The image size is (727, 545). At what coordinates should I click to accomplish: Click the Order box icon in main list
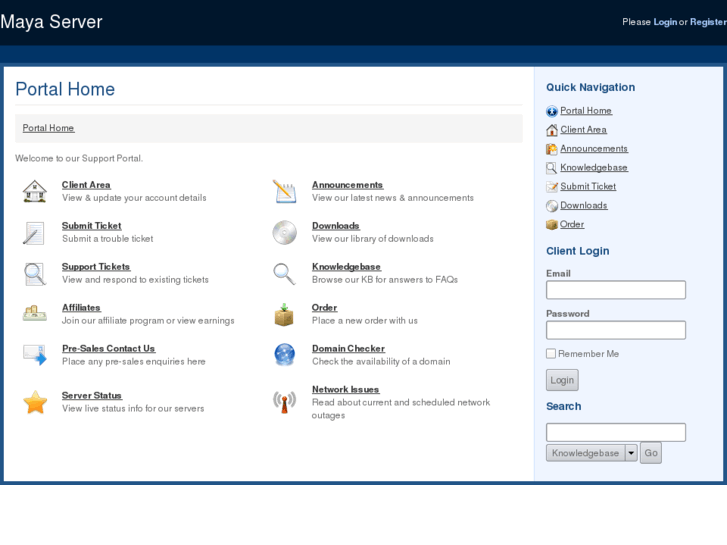click(x=284, y=315)
